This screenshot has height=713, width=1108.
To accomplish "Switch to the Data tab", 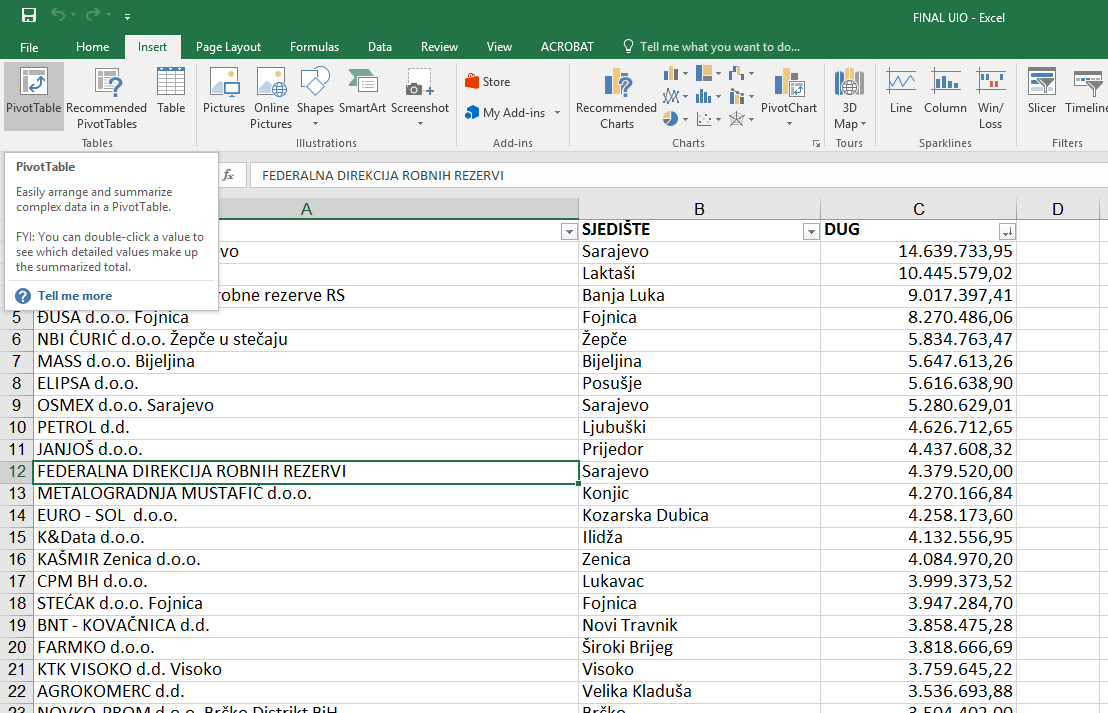I will (379, 47).
